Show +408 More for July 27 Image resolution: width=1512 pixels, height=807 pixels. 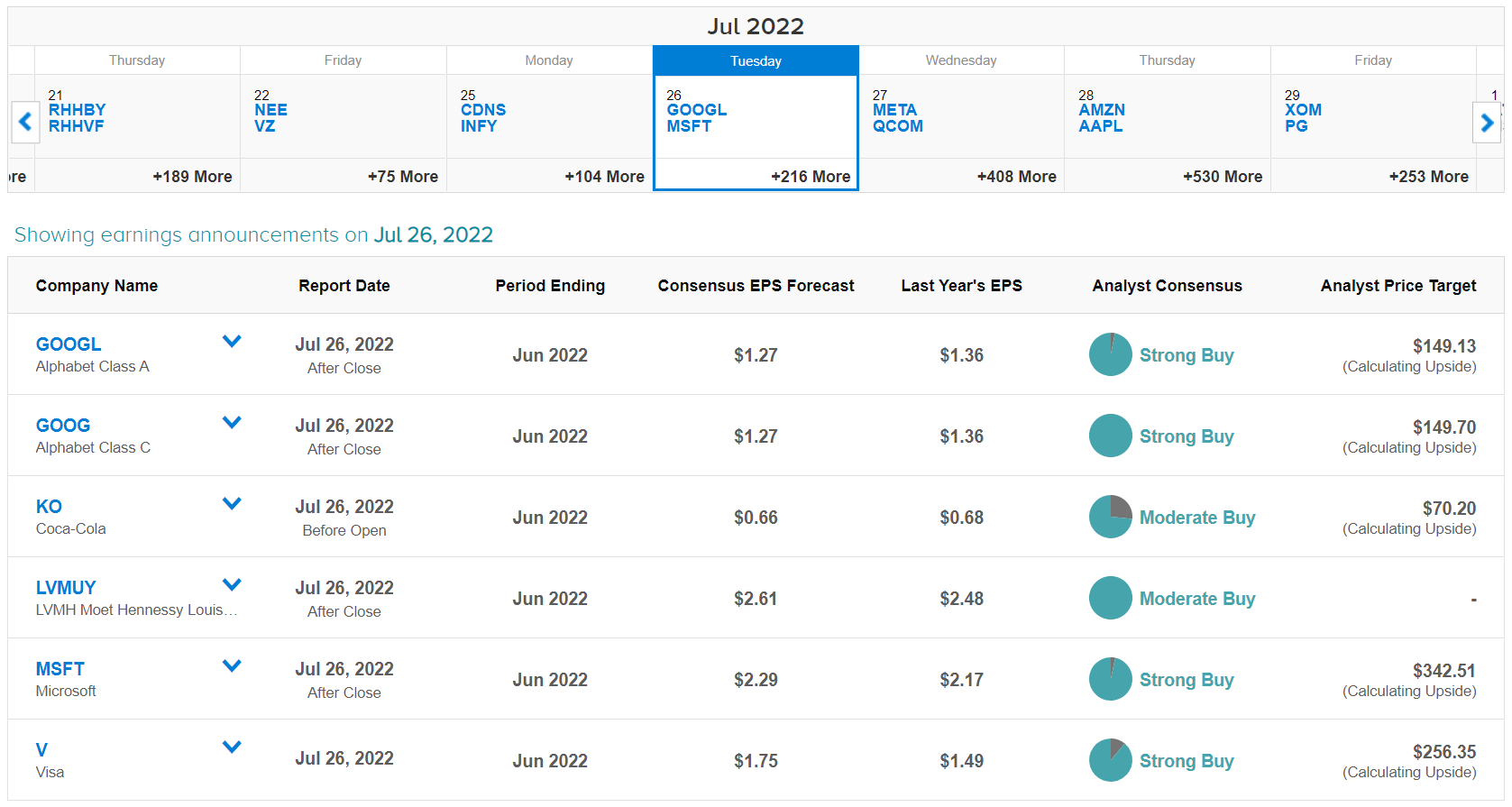1016,177
